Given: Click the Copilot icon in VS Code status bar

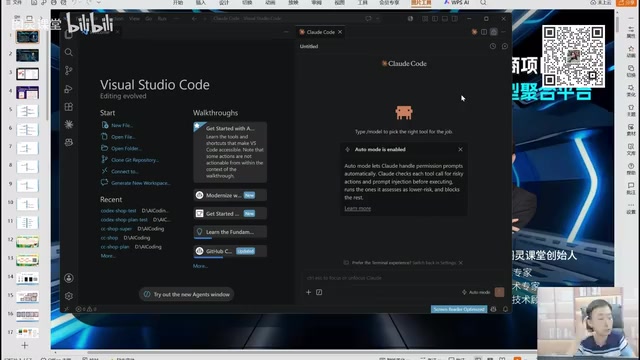Looking at the screenshot, I should [493, 309].
